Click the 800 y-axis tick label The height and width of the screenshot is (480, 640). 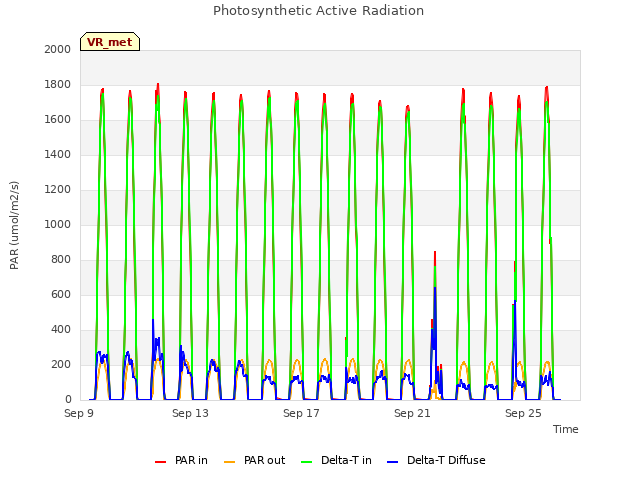tap(61, 260)
